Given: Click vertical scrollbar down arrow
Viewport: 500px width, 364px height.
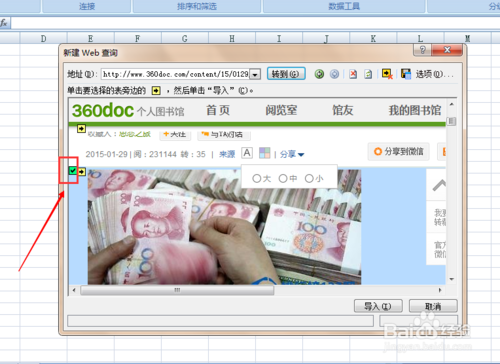Looking at the screenshot, I should pos(452,279).
